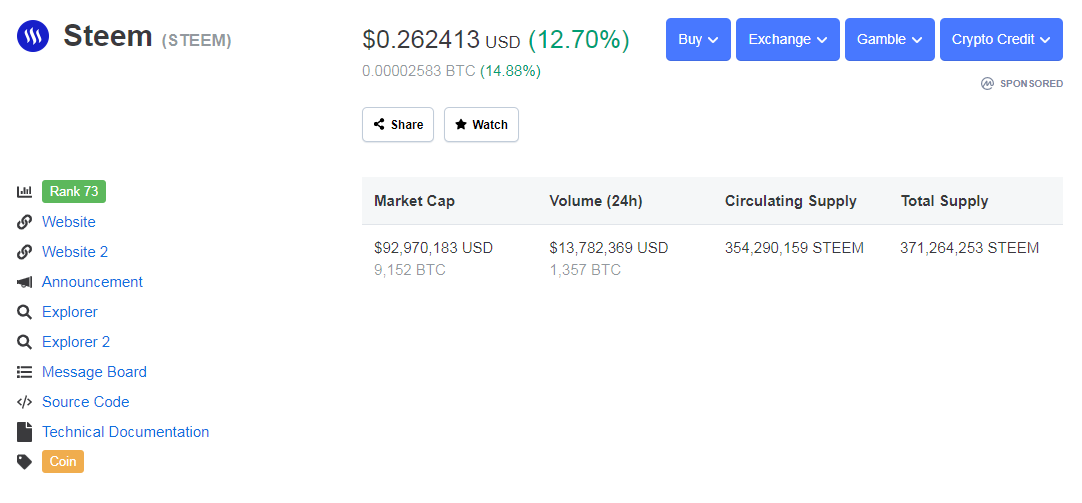Click the green Rank 73 badge
The image size is (1082, 503).
pyautogui.click(x=74, y=192)
